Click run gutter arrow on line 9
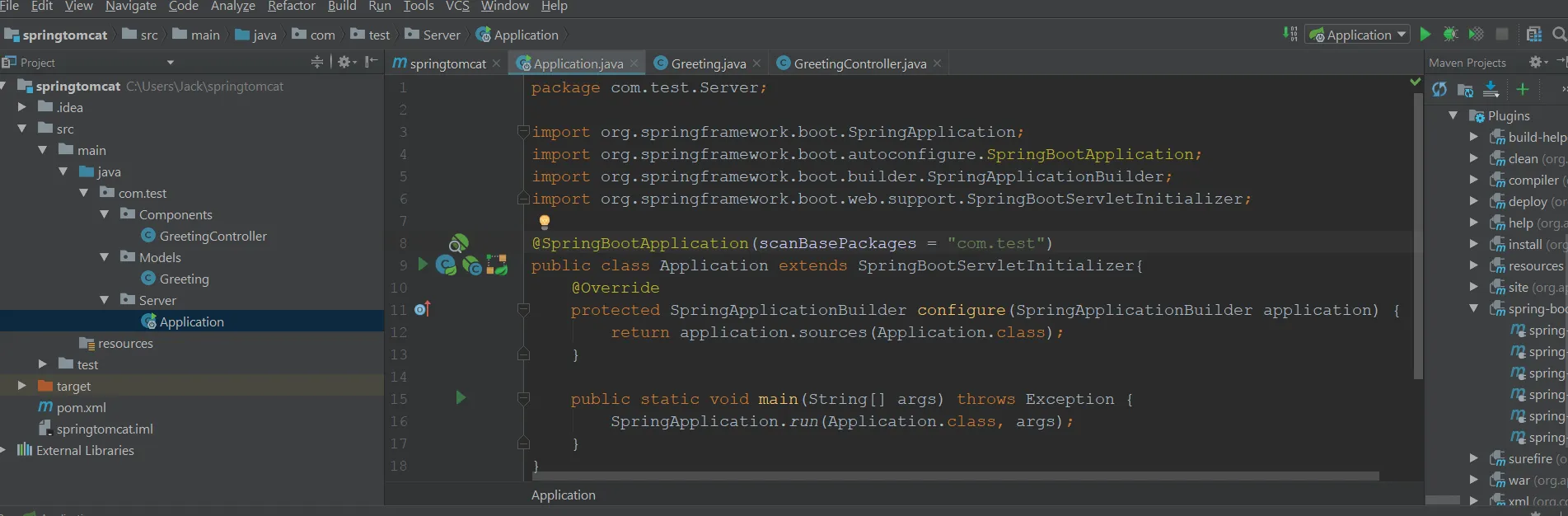This screenshot has height=516, width=1568. [x=423, y=265]
